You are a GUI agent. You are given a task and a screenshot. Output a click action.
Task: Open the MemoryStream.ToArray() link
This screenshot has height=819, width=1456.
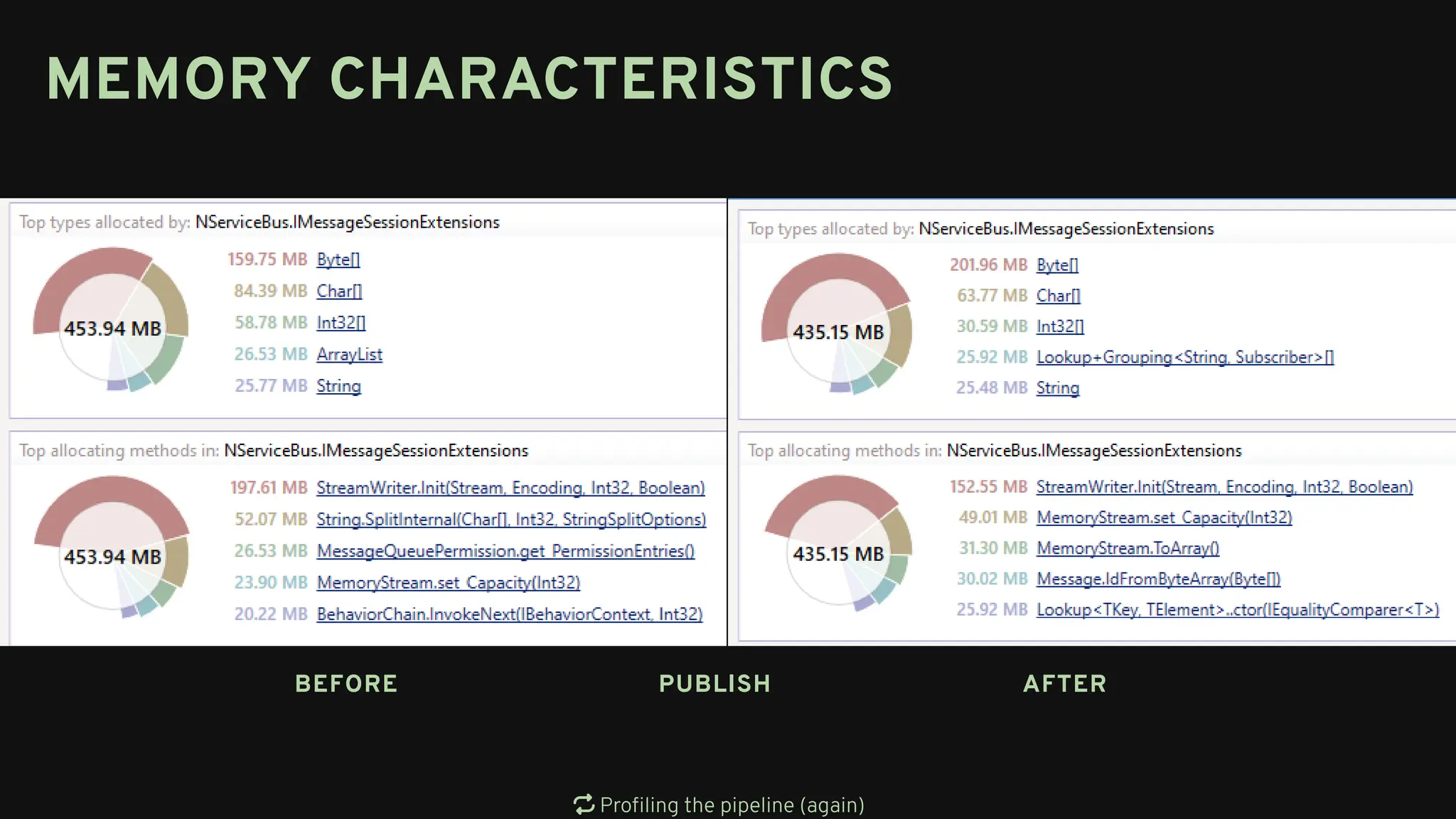(1128, 548)
